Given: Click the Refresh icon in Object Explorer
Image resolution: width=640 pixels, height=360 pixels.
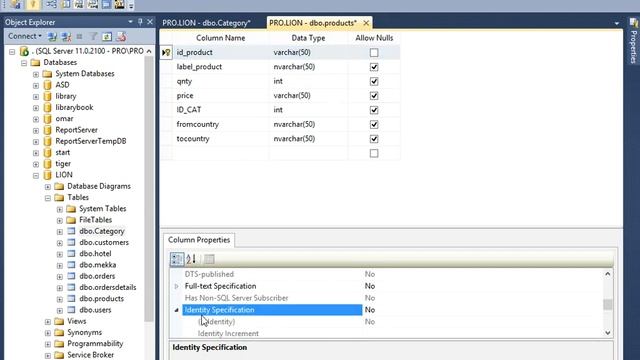Looking at the screenshot, I should coord(107,37).
